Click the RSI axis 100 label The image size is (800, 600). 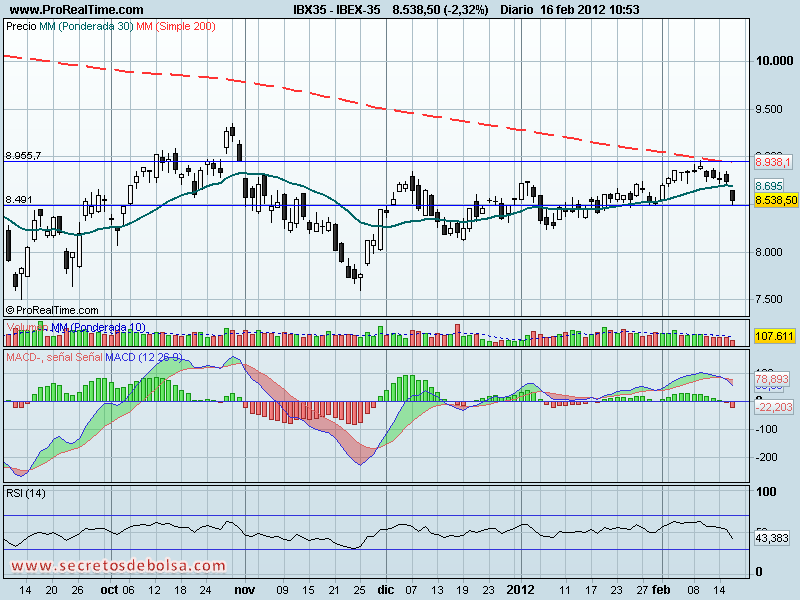point(766,491)
